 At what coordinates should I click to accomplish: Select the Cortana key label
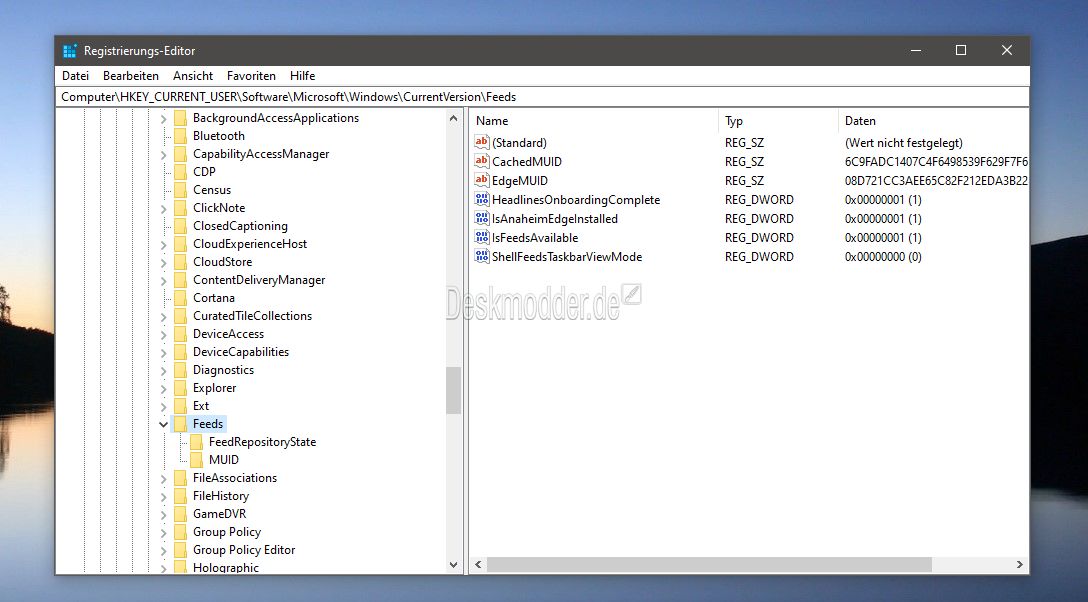tap(214, 298)
